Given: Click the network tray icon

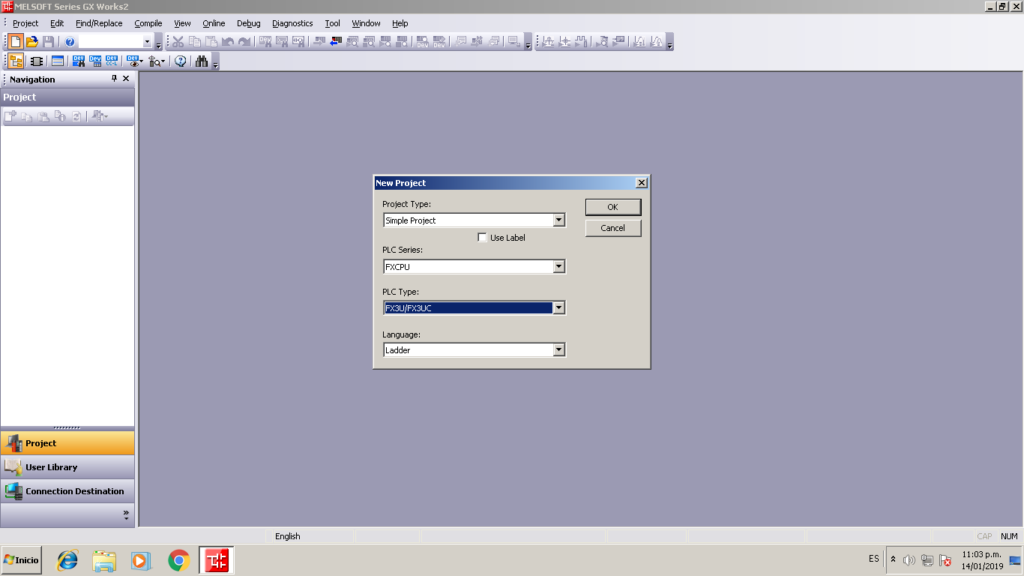Looking at the screenshot, I should (927, 560).
